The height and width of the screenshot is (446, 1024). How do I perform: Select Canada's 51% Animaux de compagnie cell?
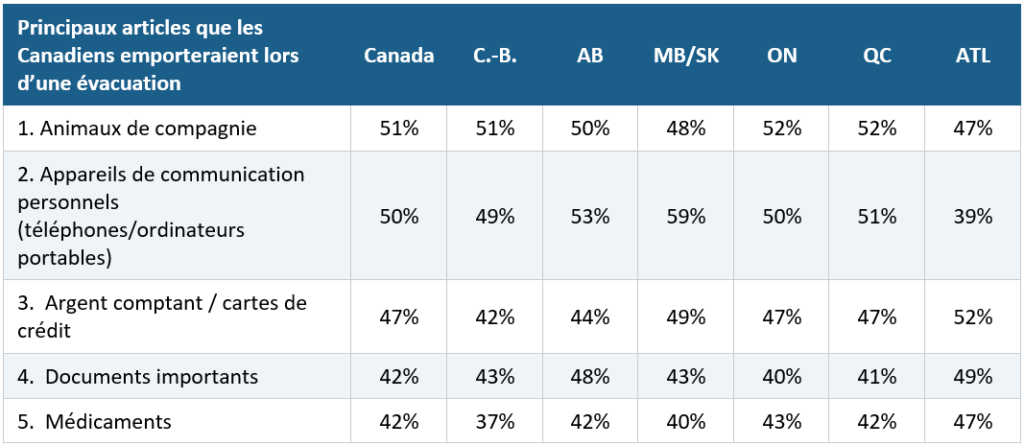coord(398,129)
